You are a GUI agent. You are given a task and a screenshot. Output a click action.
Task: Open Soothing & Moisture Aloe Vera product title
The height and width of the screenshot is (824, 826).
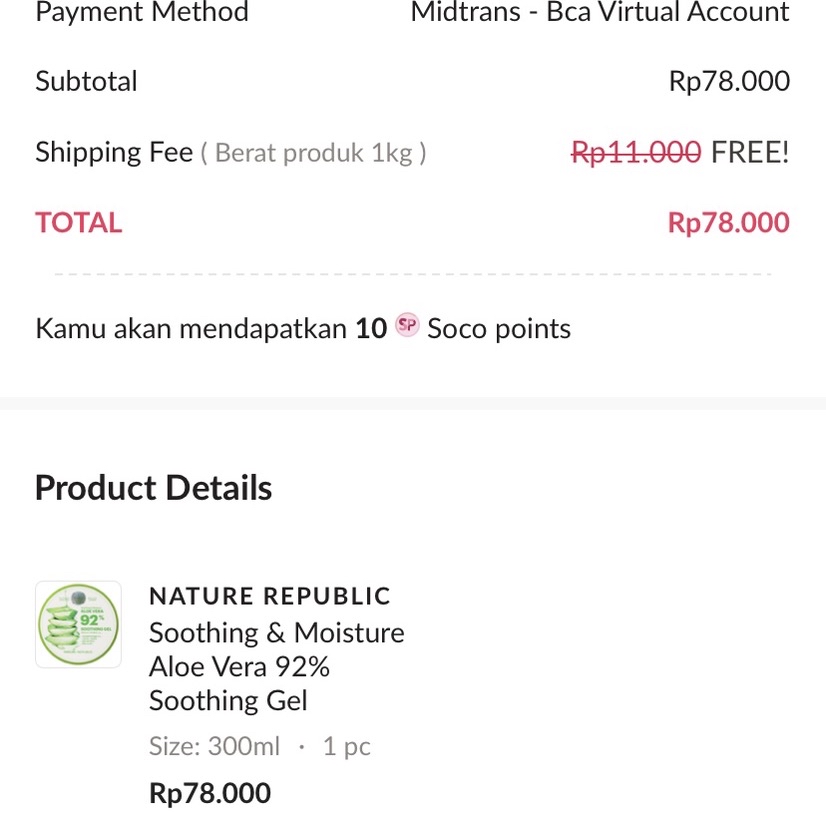tap(276, 666)
